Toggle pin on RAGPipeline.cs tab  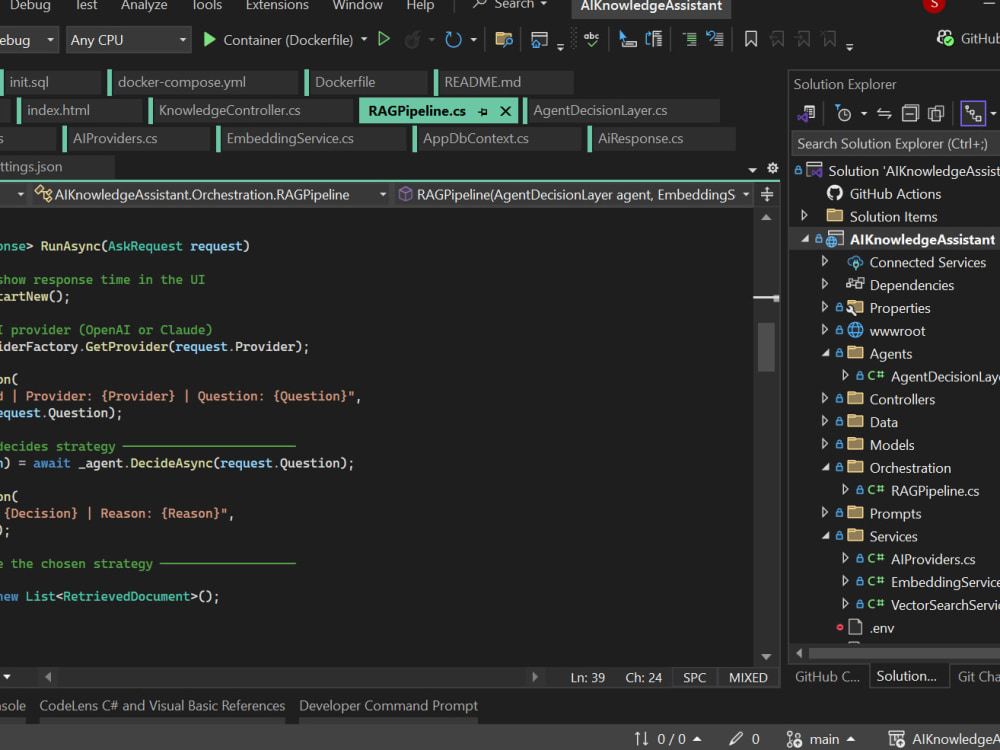(483, 112)
